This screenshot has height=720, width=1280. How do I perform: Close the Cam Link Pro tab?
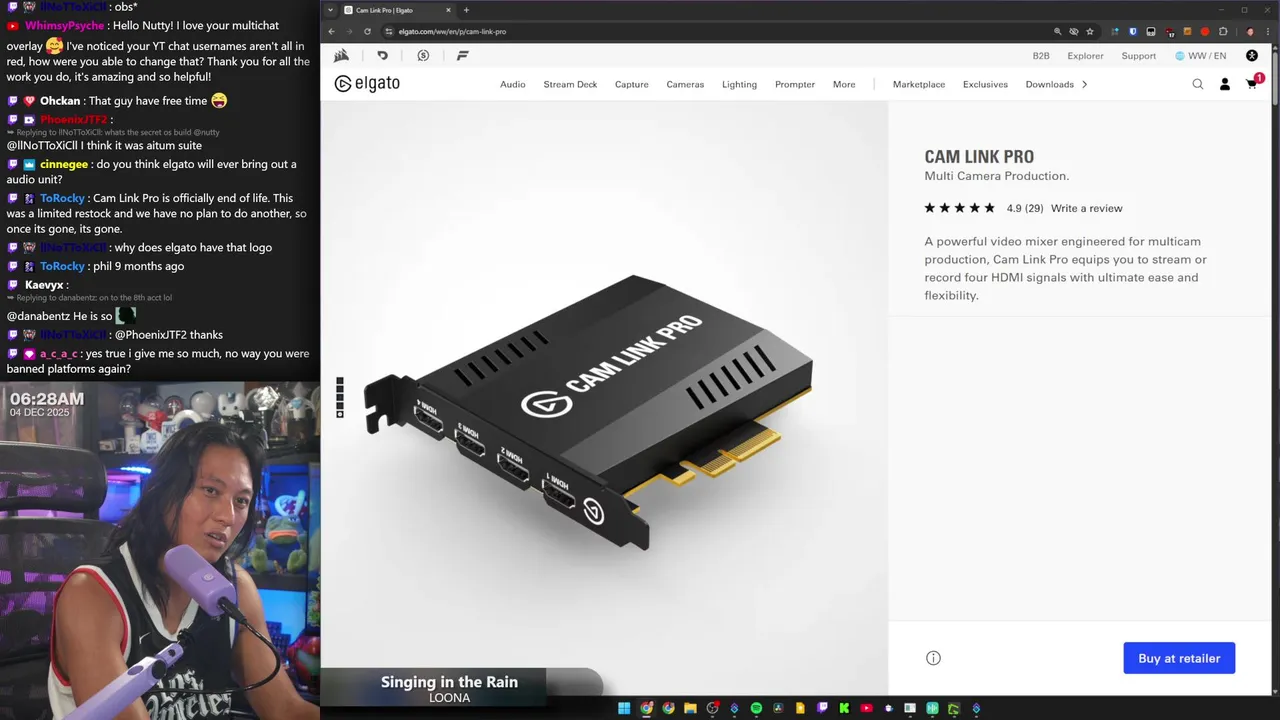coord(448,10)
